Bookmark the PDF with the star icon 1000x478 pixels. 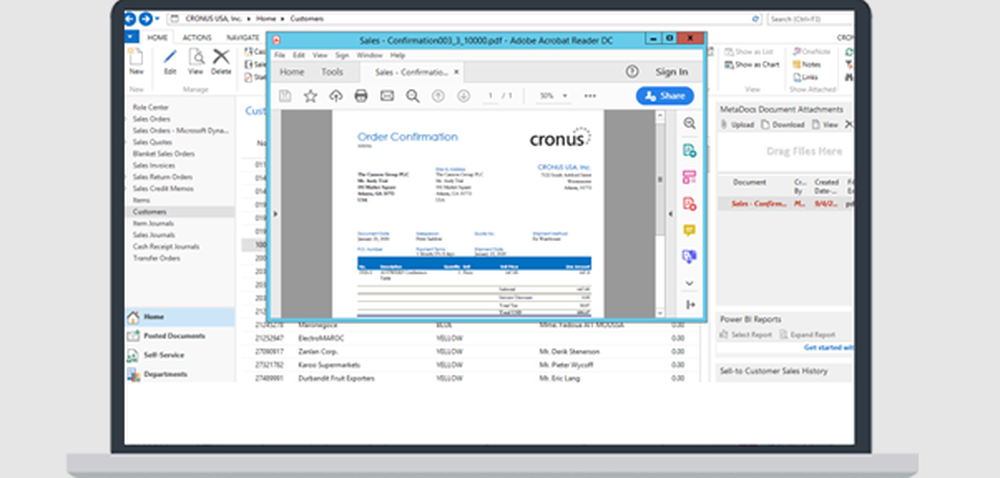[x=311, y=96]
